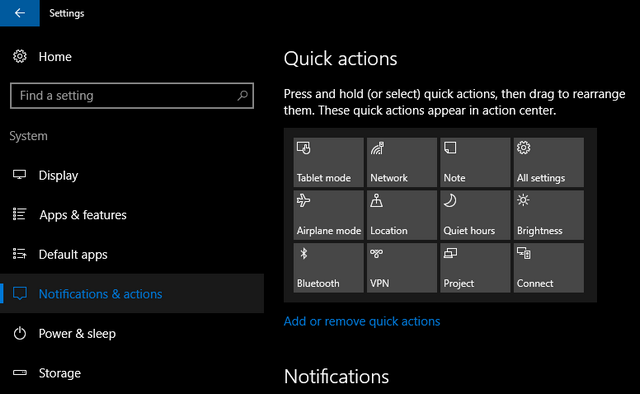This screenshot has width=640, height=394.
Task: Select the Quiet hours moon tile
Action: [x=475, y=215]
